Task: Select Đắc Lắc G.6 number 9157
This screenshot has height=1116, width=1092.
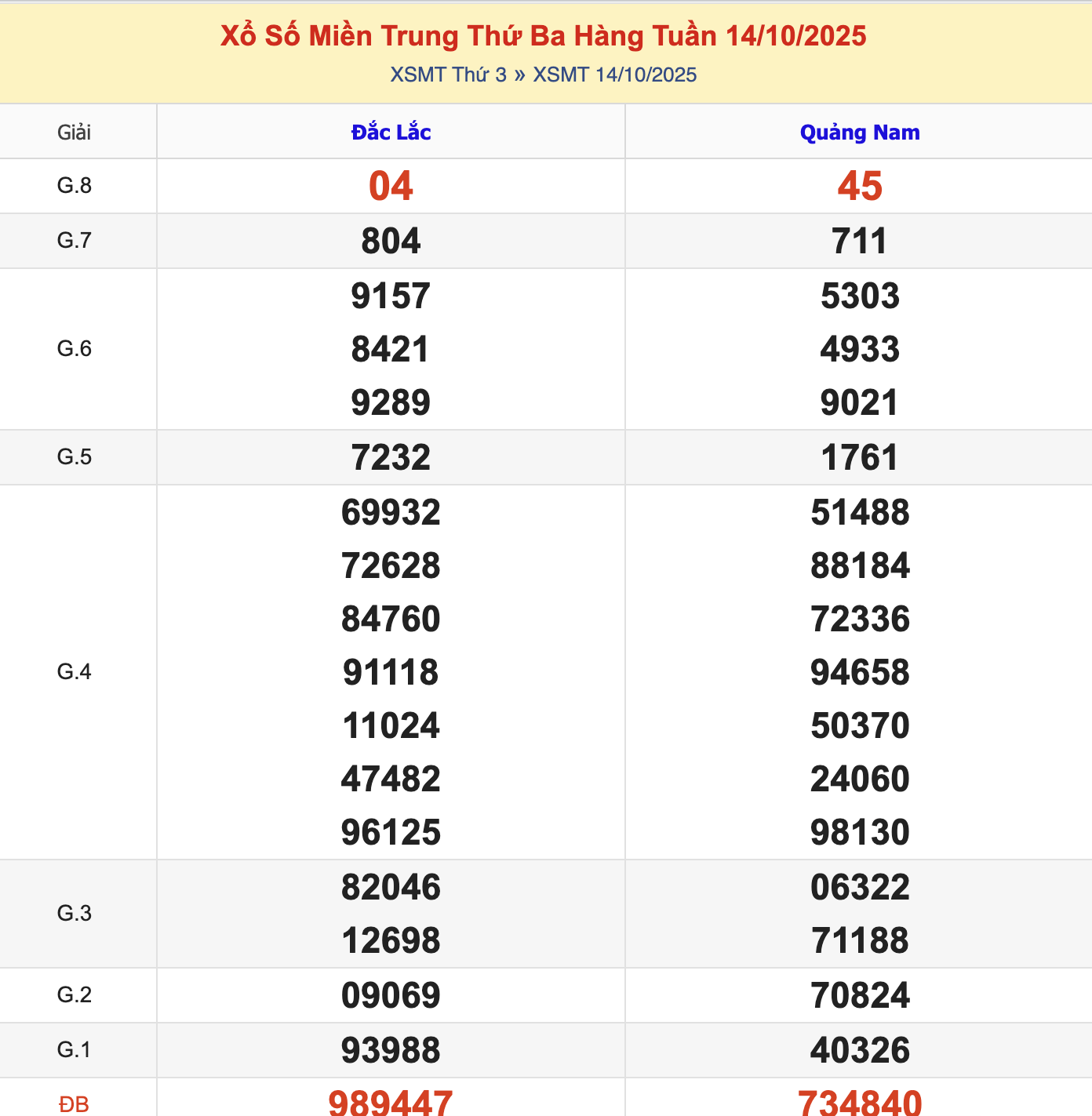Action: (x=391, y=296)
